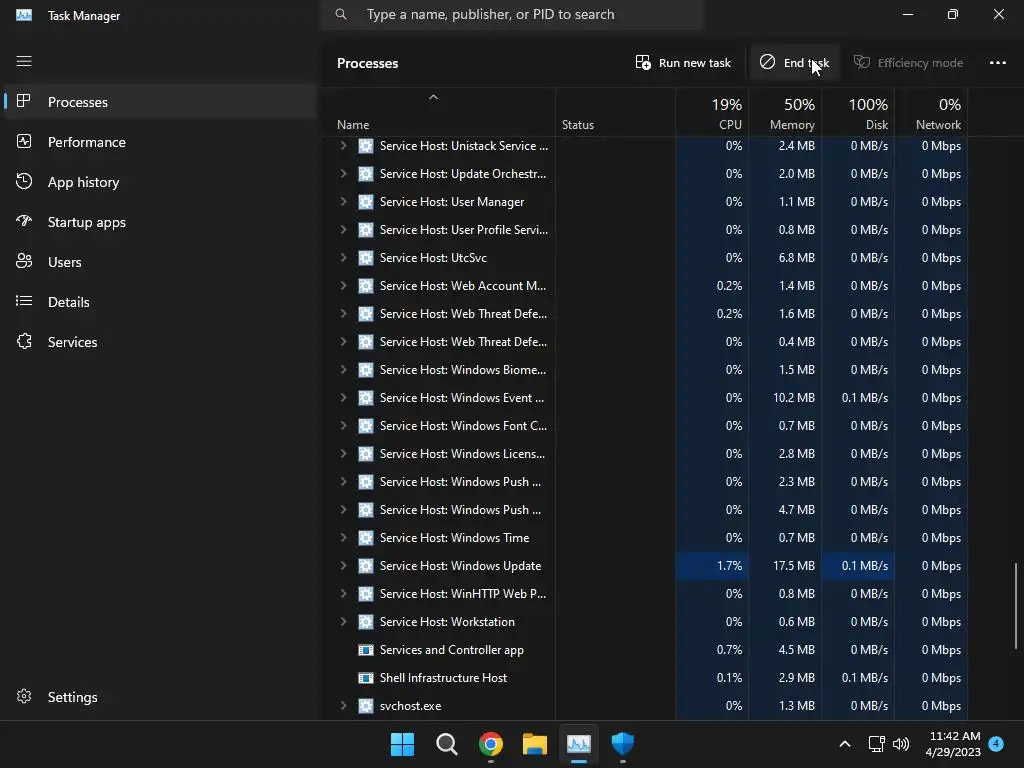Click the process list vertical scrollbar
1024x768 pixels.
point(1016,605)
